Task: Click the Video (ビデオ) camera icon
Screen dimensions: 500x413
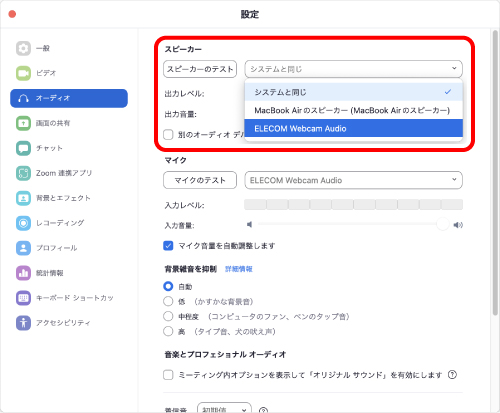Action: coord(23,73)
